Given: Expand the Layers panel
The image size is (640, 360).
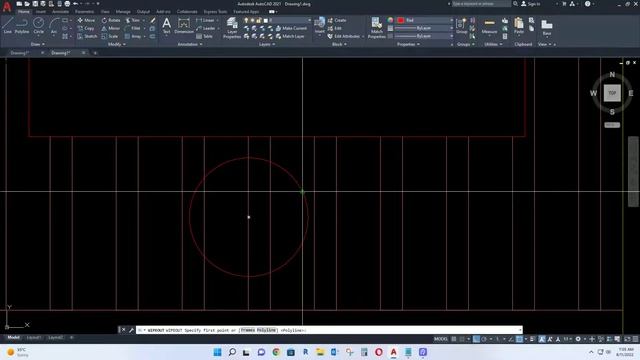Looking at the screenshot, I should point(267,44).
